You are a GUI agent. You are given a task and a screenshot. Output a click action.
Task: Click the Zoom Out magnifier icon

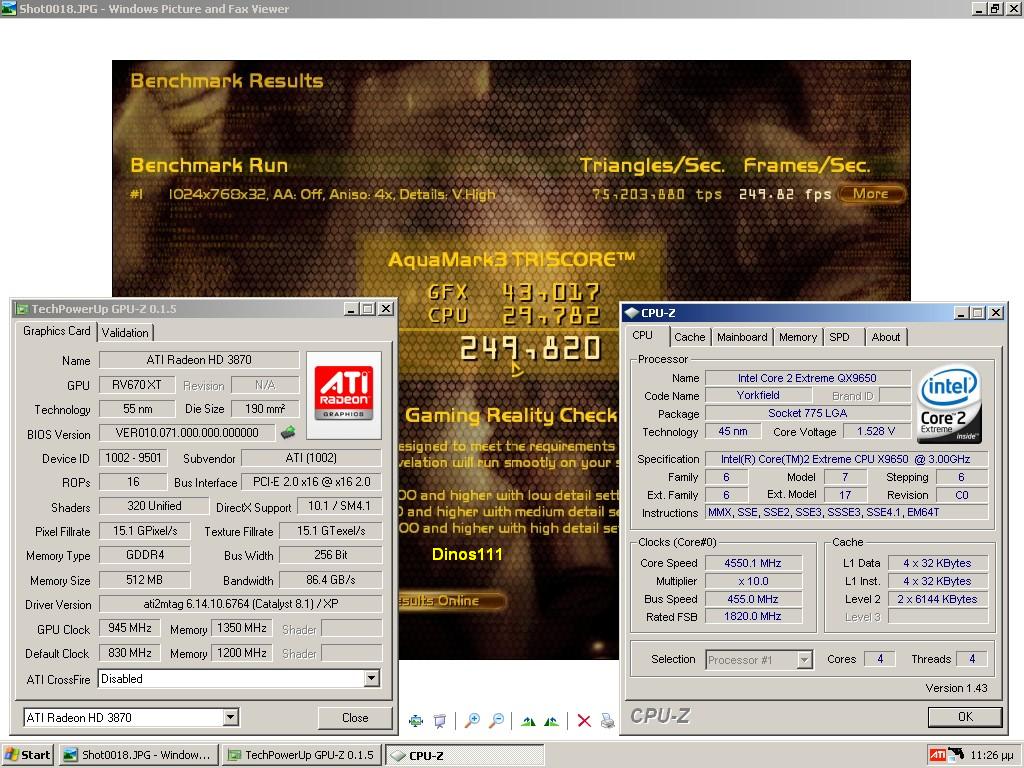pyautogui.click(x=496, y=720)
